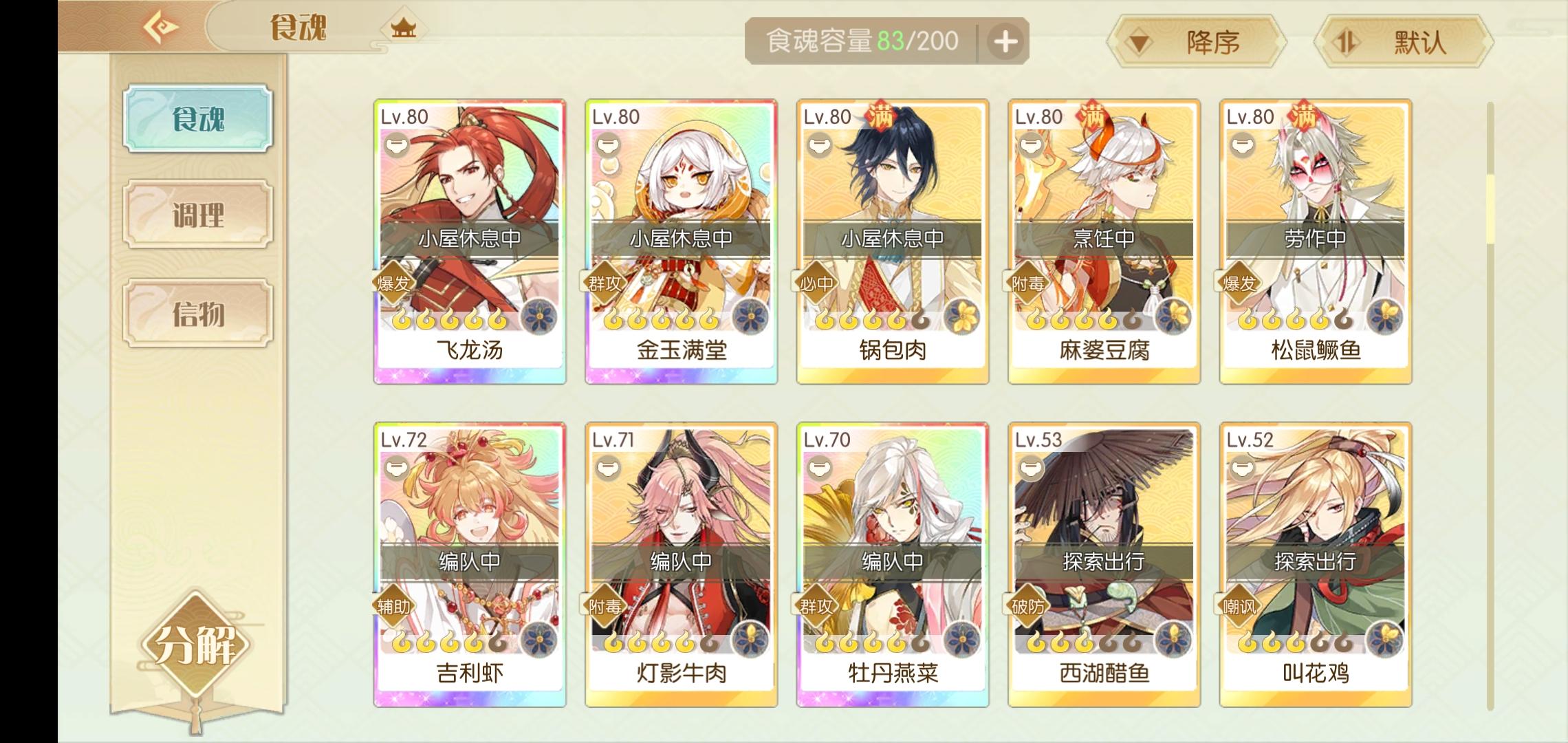Open the 牡丹燕菜 character card

pos(893,565)
